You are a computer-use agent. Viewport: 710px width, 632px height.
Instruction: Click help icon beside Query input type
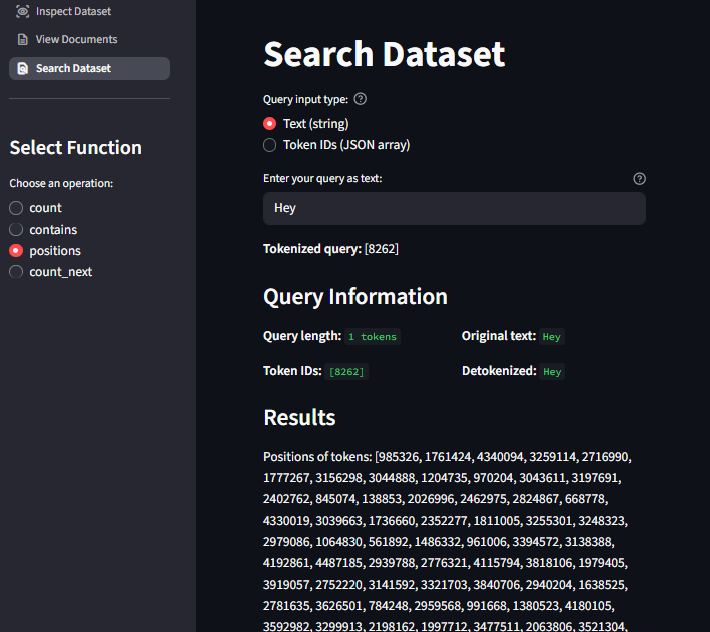coord(360,99)
